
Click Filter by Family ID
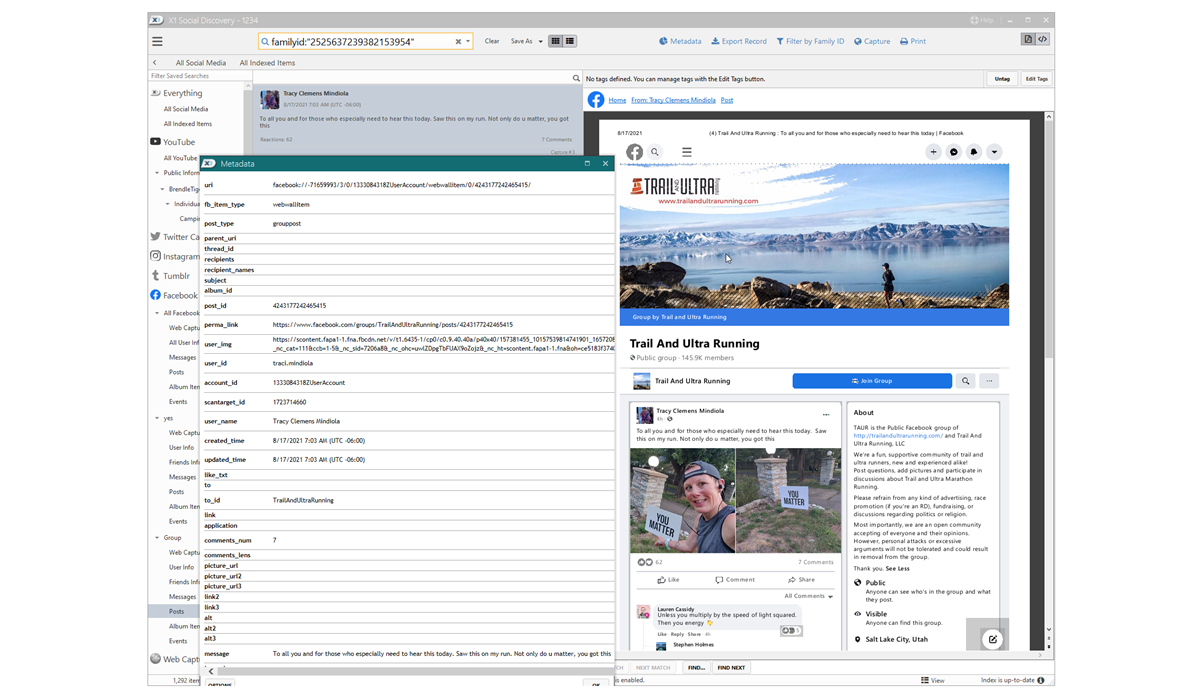810,41
